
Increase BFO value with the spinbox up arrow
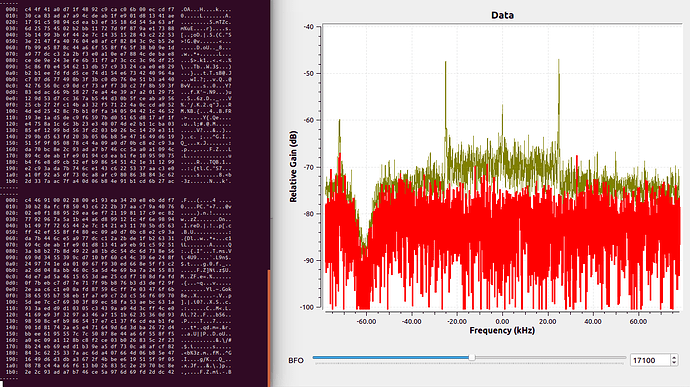click(x=674, y=358)
